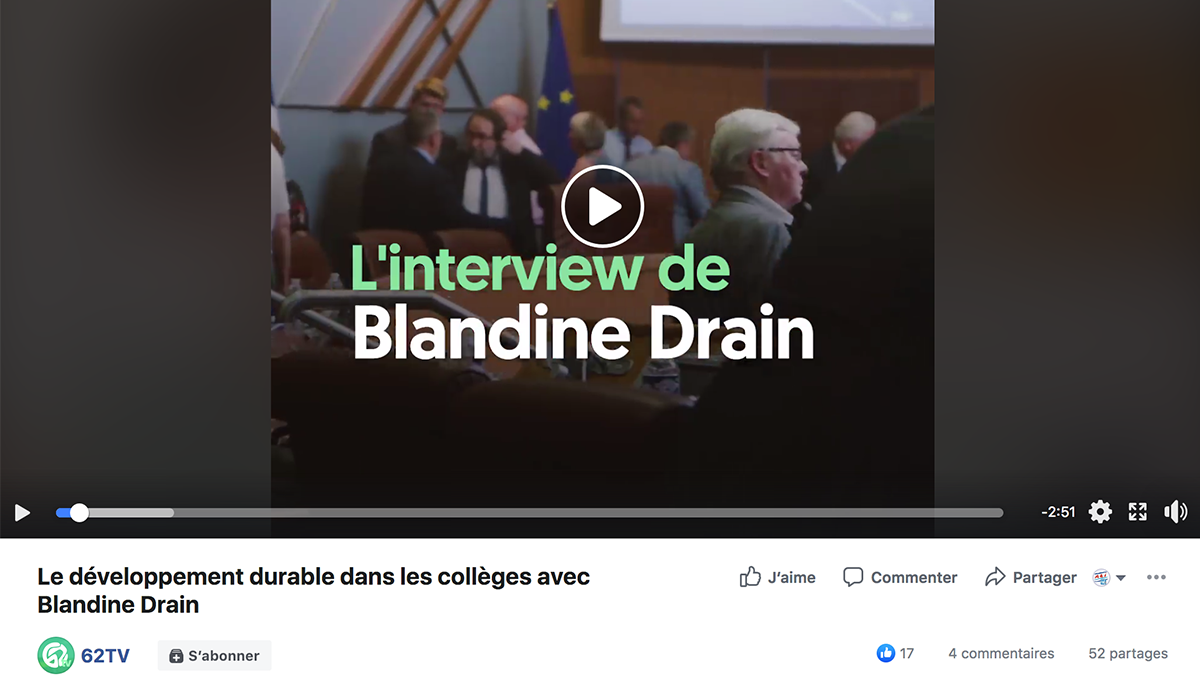Open video settings gear icon

1100,512
